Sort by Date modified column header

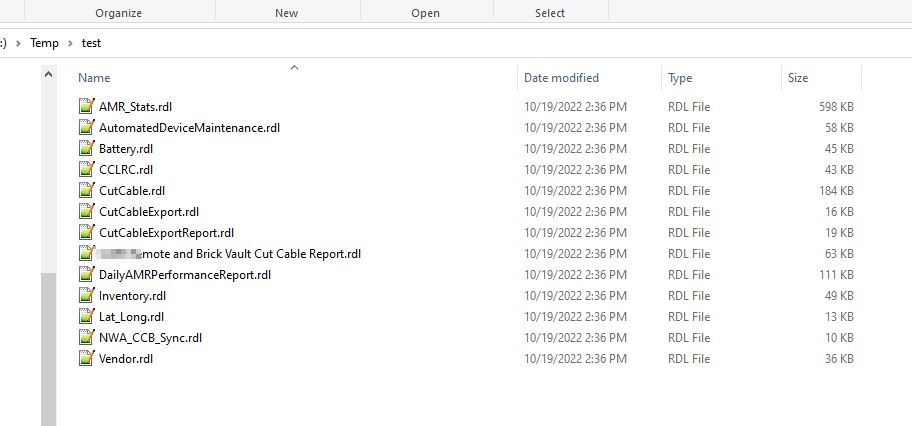[x=561, y=78]
